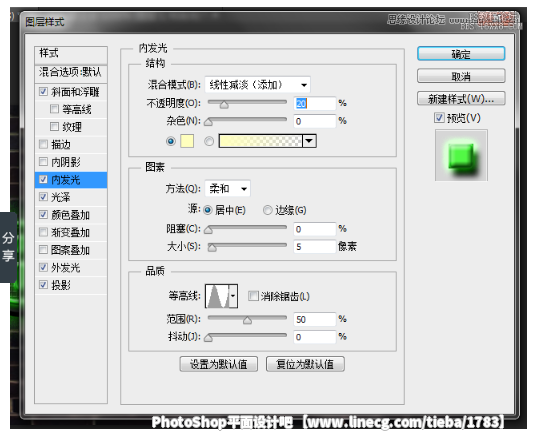Click the contour curve thumbnail
Screen dimensions: 560x441
tap(218, 296)
